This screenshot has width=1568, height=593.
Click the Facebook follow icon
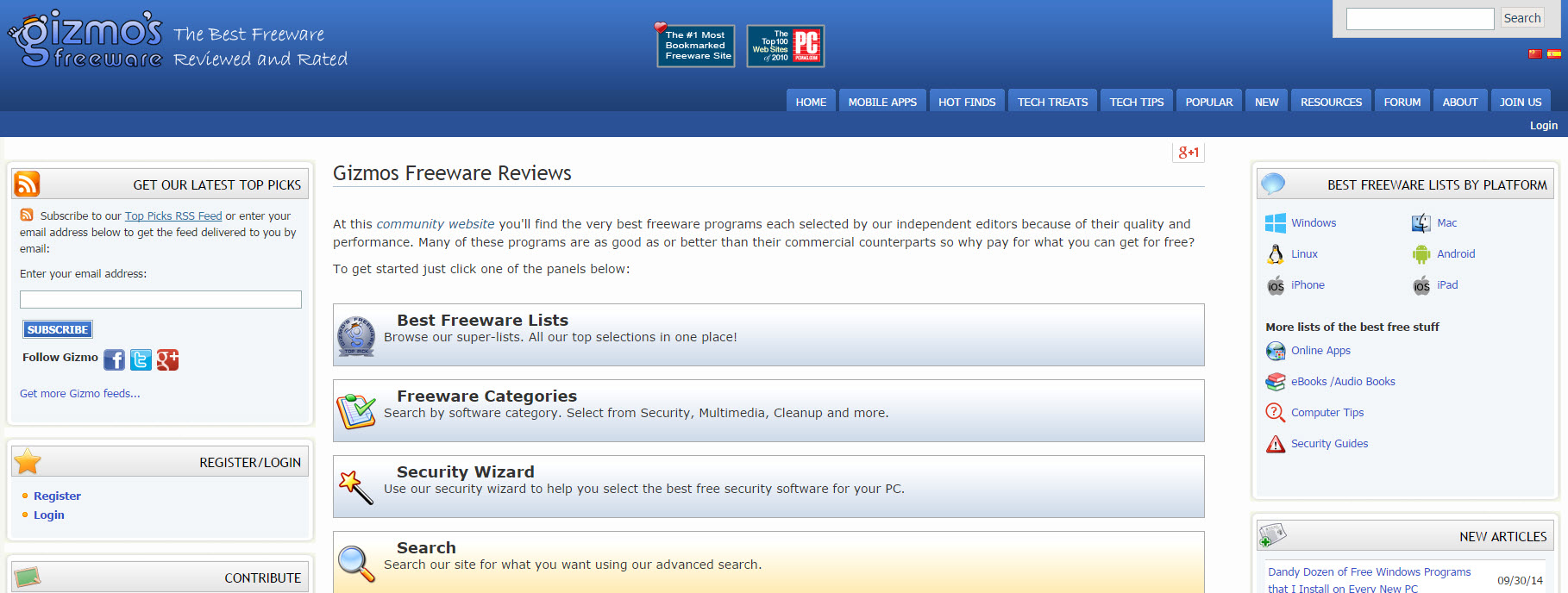114,359
